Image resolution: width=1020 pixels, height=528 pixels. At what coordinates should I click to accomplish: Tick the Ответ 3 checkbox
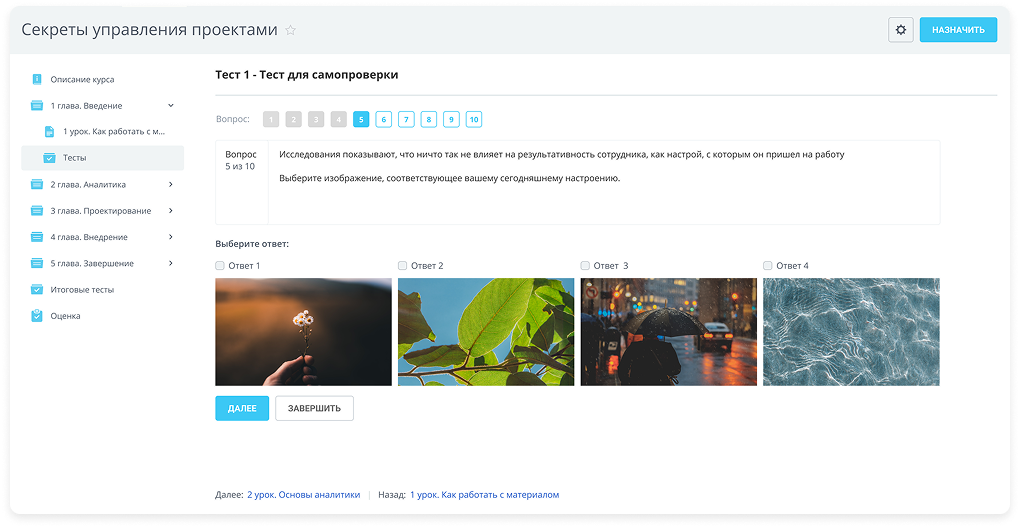585,265
